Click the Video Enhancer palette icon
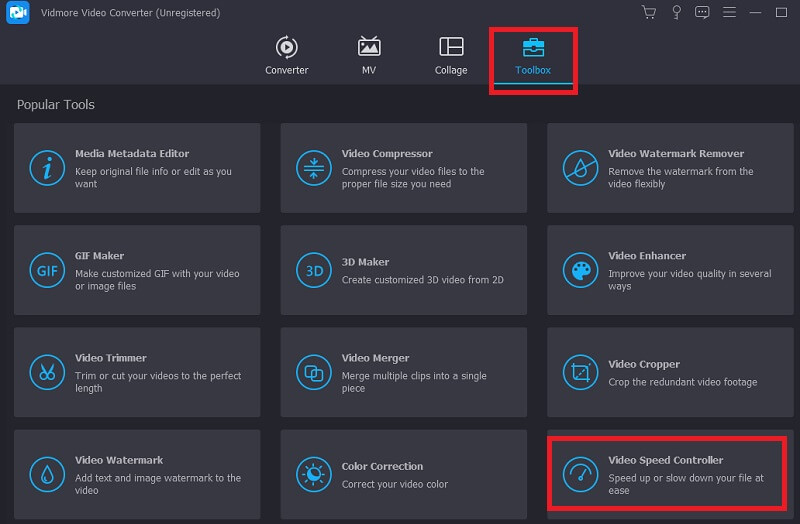Viewport: 800px width, 524px height. coord(580,270)
